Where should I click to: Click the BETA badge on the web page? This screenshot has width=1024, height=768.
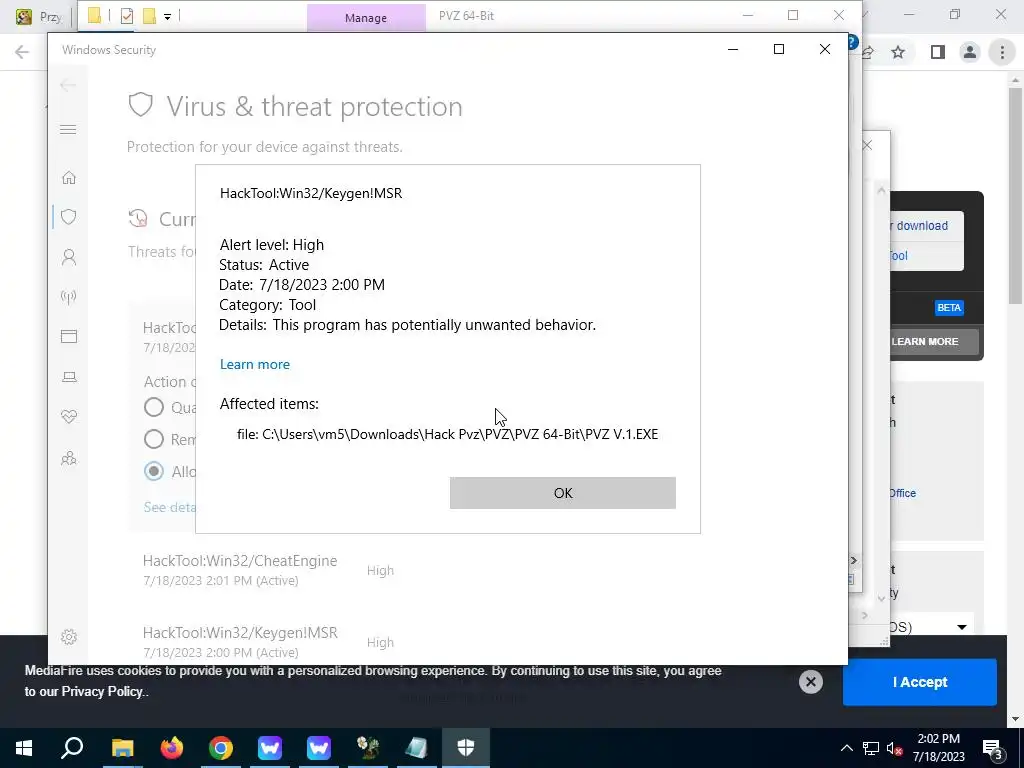tap(949, 308)
